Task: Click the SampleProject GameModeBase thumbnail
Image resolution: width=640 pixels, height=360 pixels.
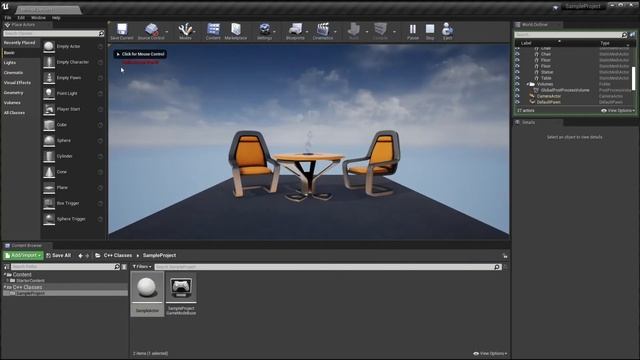Action: click(x=181, y=295)
